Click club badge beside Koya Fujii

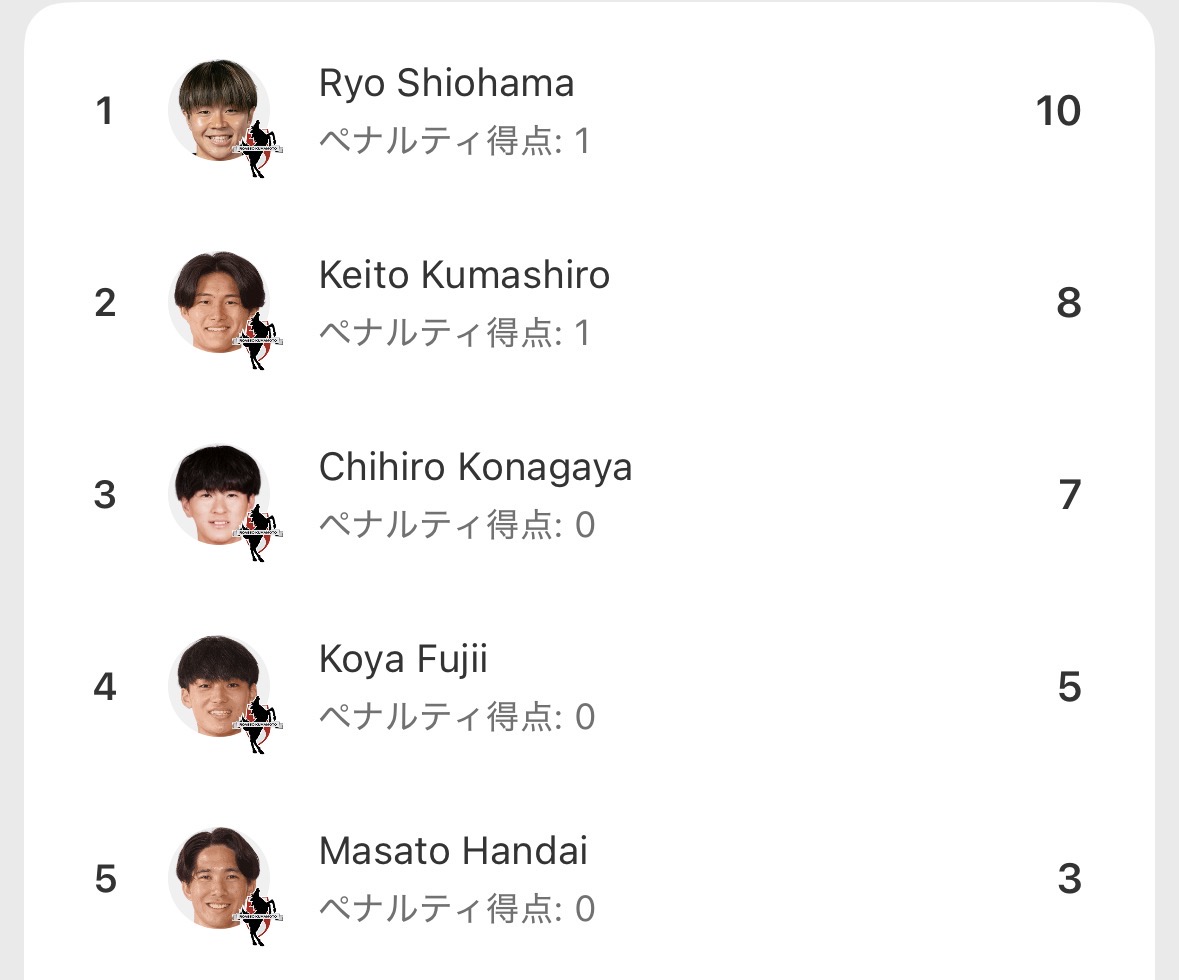coord(259,724)
